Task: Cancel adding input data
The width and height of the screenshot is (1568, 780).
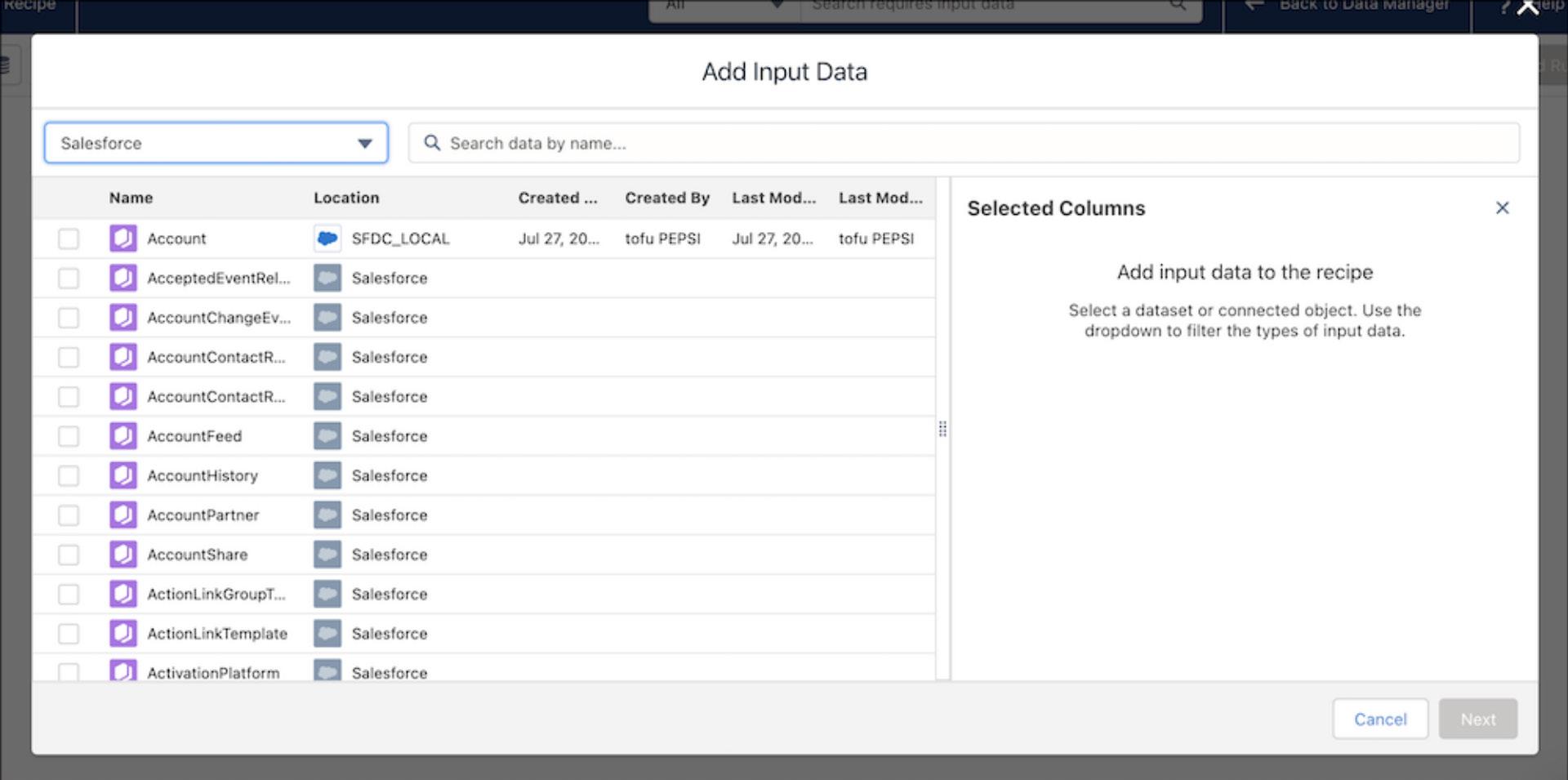Action: pyautogui.click(x=1380, y=719)
